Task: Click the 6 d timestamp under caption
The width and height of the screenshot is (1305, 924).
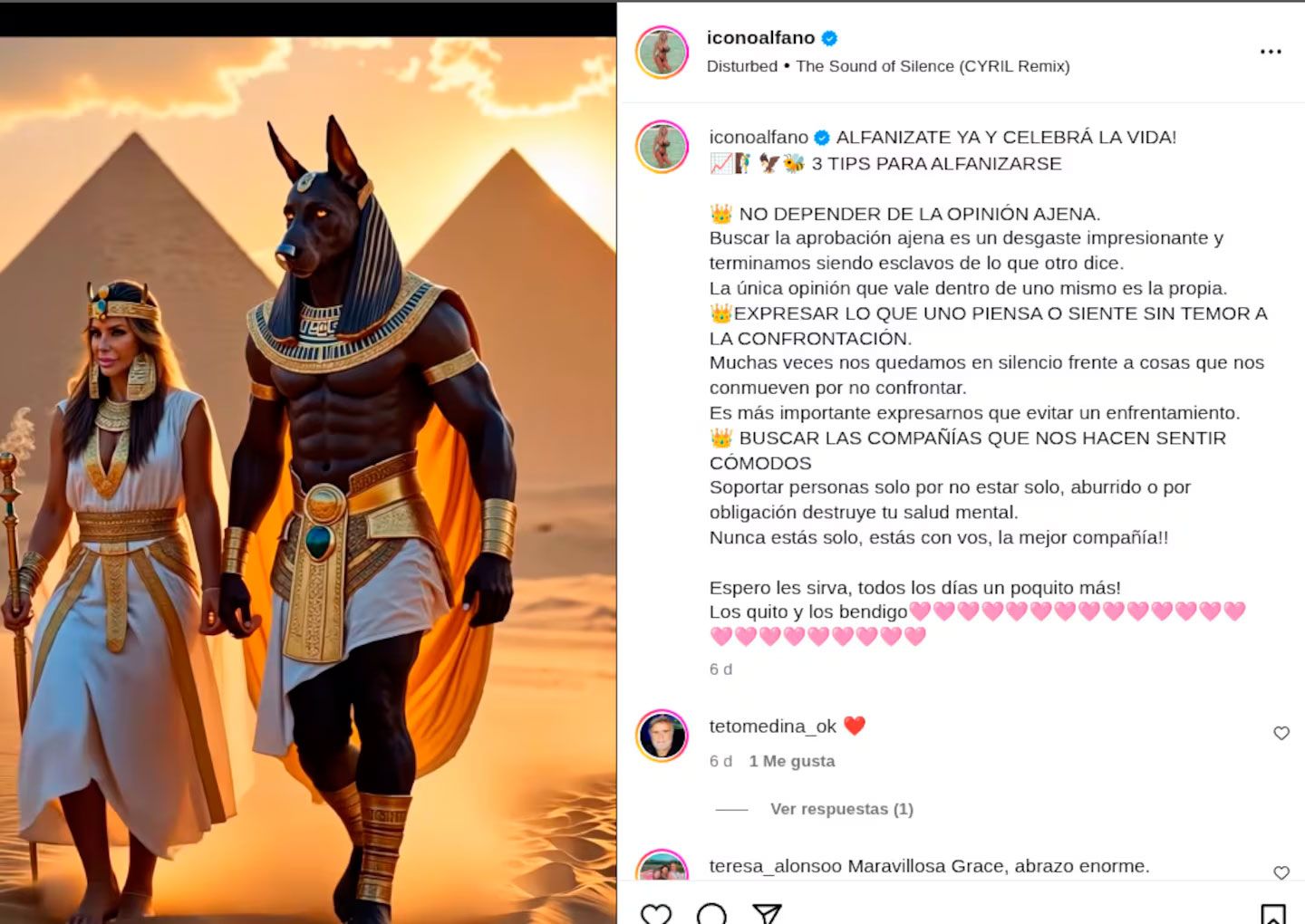Action: click(x=720, y=669)
